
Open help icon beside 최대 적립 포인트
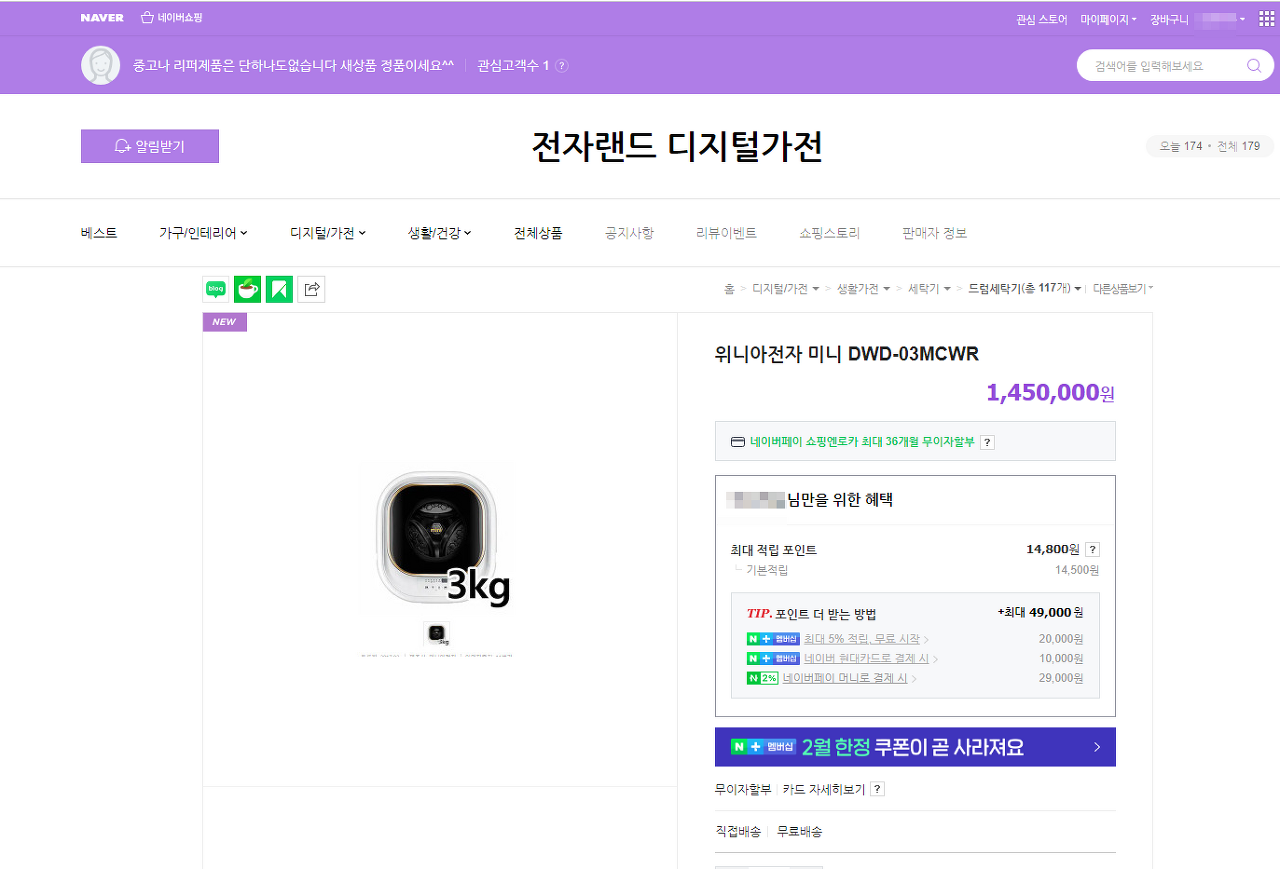1092,549
